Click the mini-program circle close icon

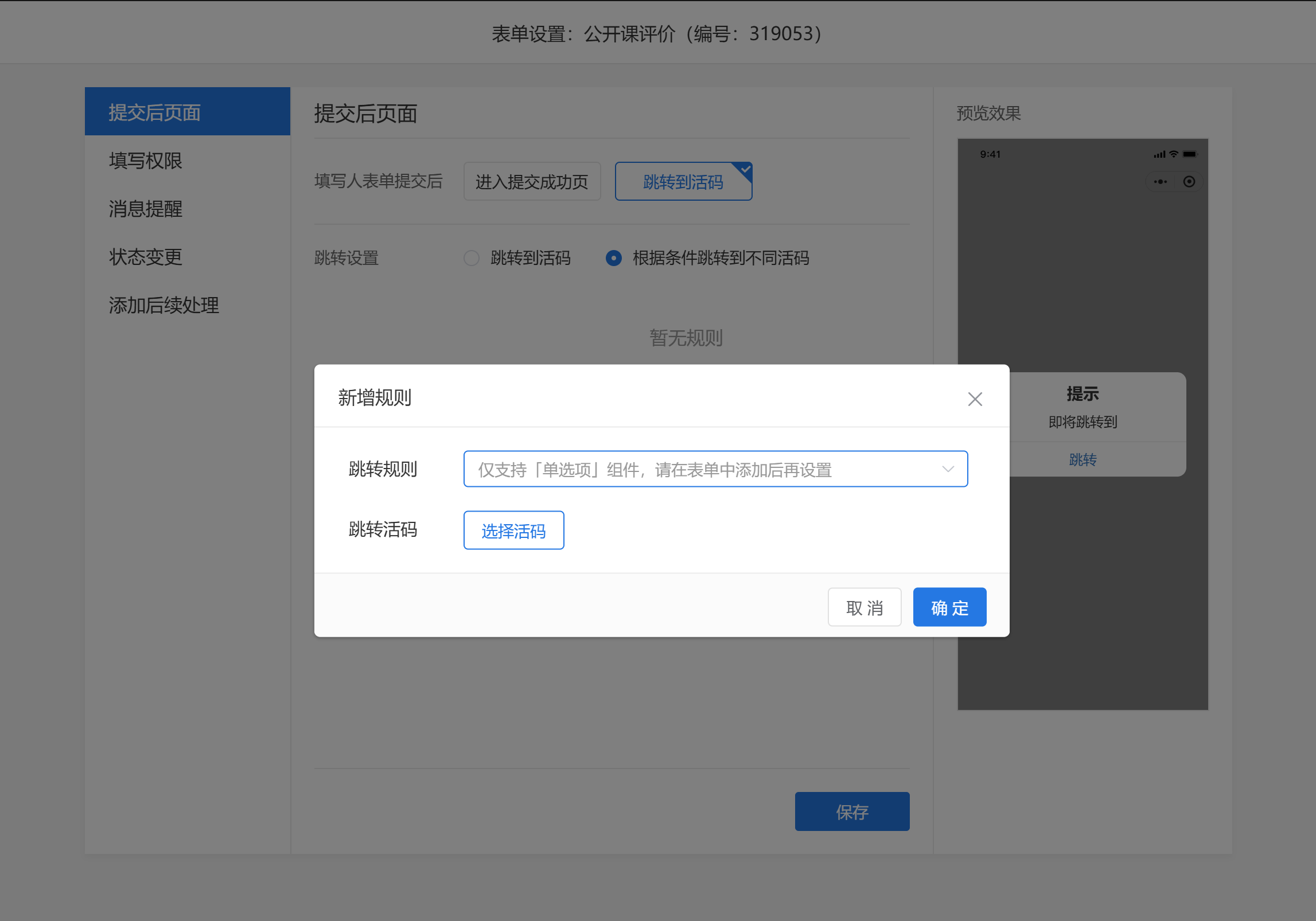1189,182
